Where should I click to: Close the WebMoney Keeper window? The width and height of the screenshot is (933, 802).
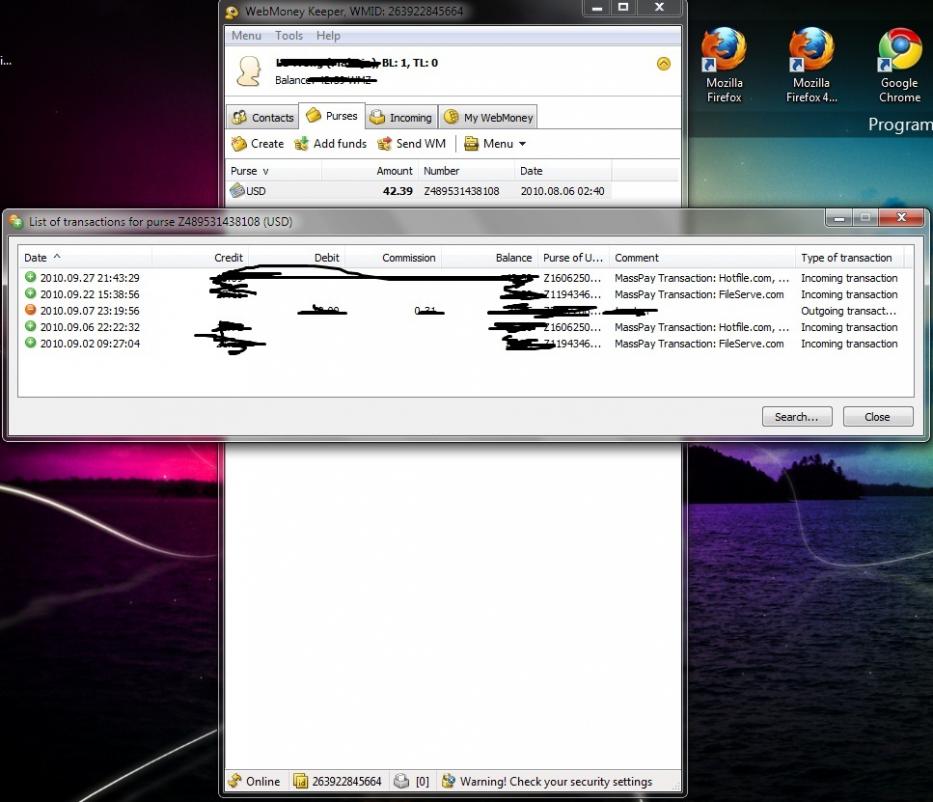(x=659, y=8)
